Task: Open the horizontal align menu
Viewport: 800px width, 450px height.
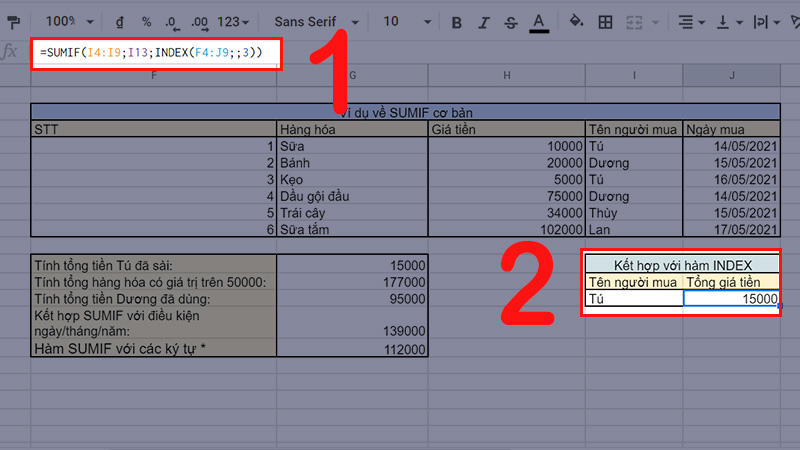Action: click(x=690, y=21)
